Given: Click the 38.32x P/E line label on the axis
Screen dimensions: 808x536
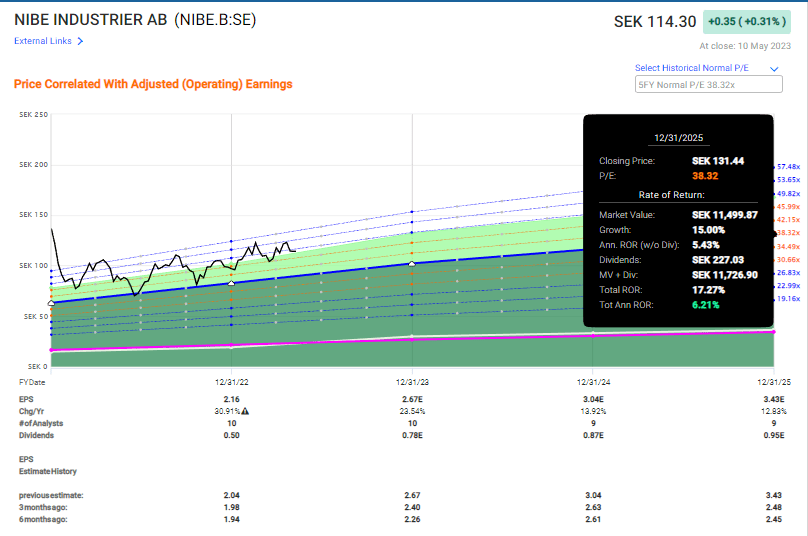Looking at the screenshot, I should (788, 233).
